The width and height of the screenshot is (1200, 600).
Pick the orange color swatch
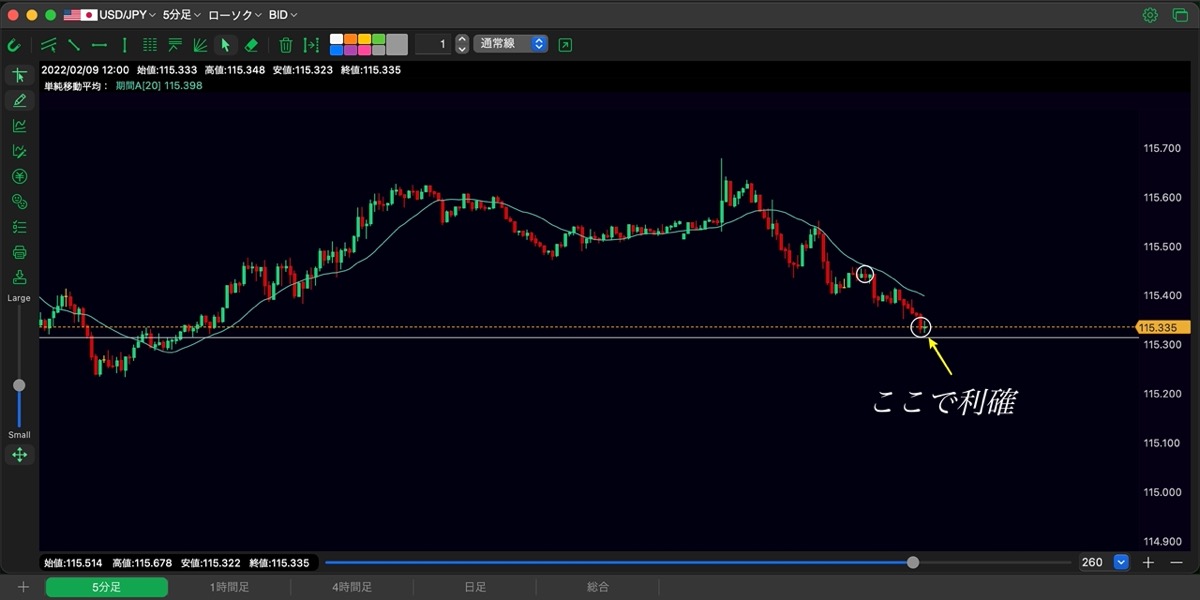pos(350,39)
